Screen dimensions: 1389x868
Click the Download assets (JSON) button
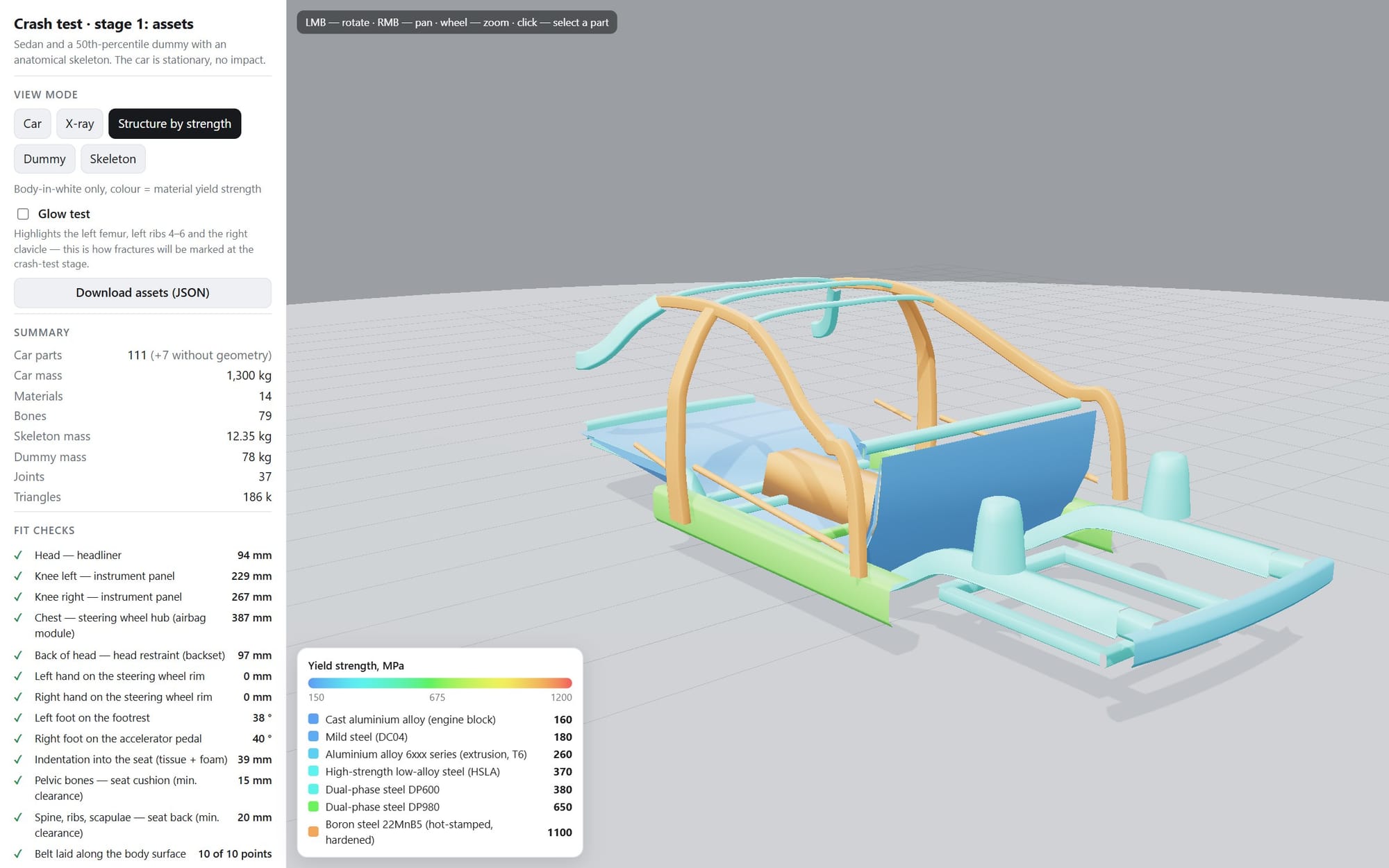[142, 293]
